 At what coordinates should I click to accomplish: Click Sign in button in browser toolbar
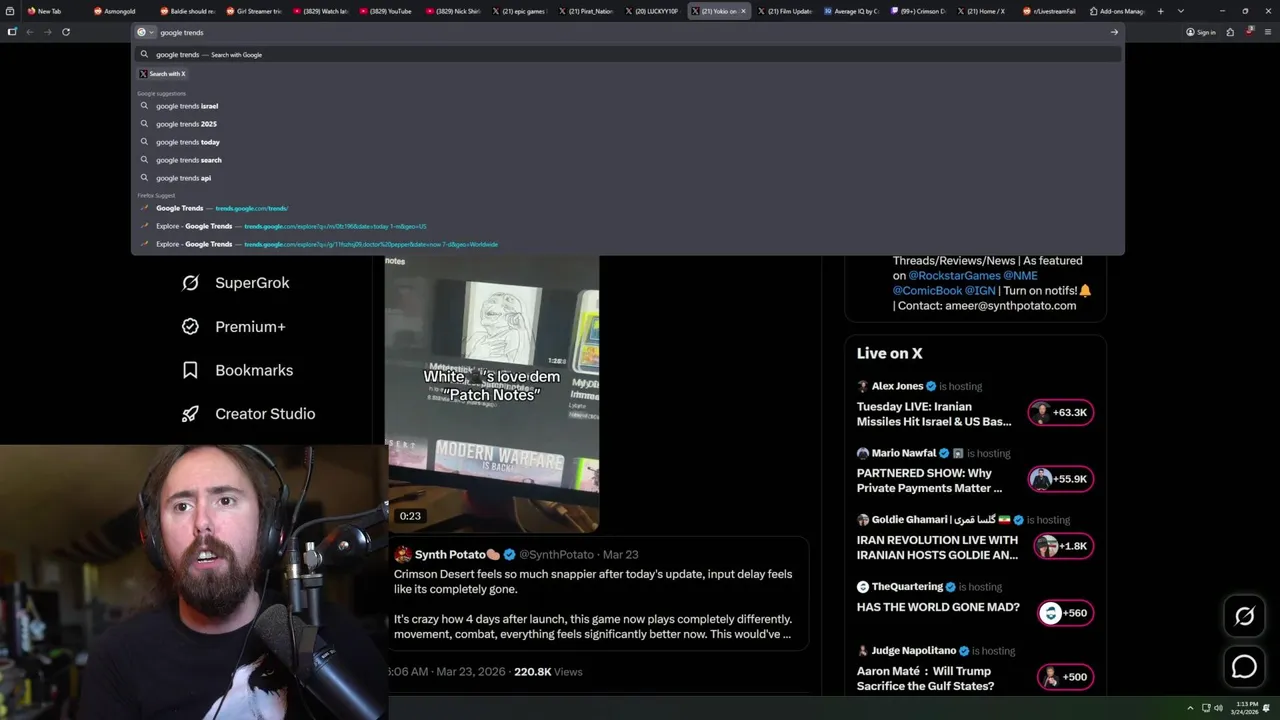pyautogui.click(x=1201, y=32)
